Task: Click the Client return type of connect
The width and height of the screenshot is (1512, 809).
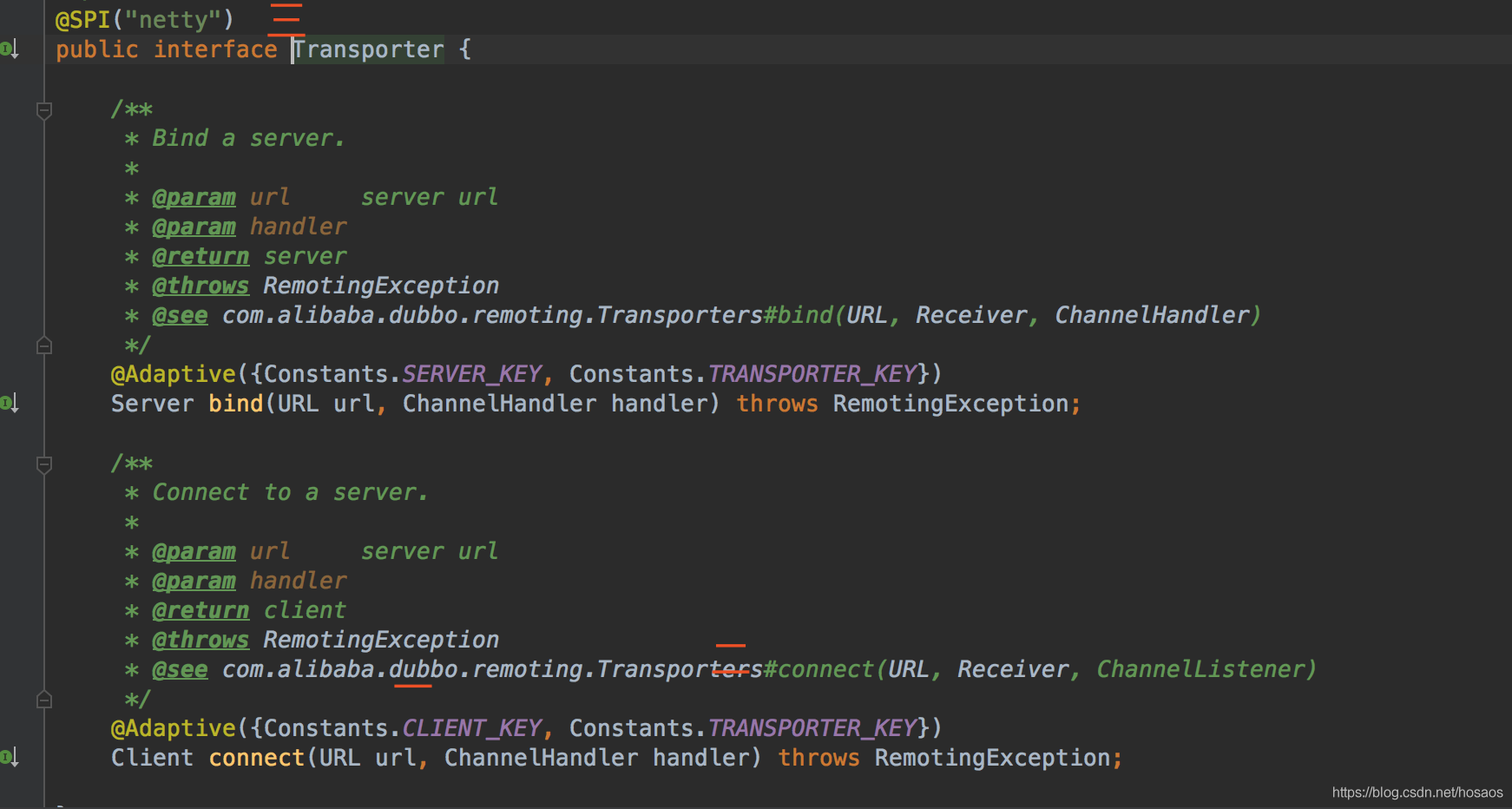Action: click(x=152, y=758)
